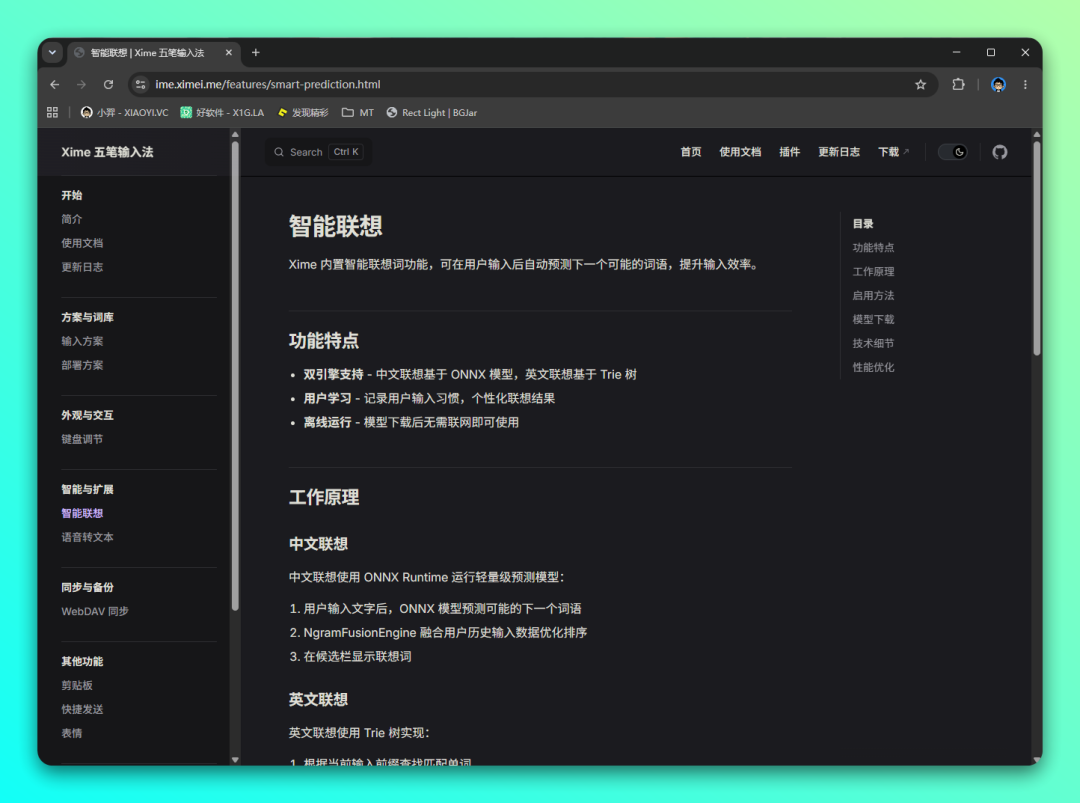Open 插件 in the top navigation
The image size is (1080, 803).
789,152
